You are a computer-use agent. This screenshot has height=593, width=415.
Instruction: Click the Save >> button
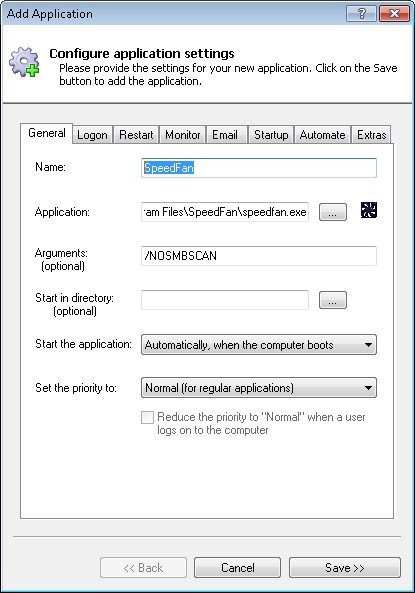345,568
